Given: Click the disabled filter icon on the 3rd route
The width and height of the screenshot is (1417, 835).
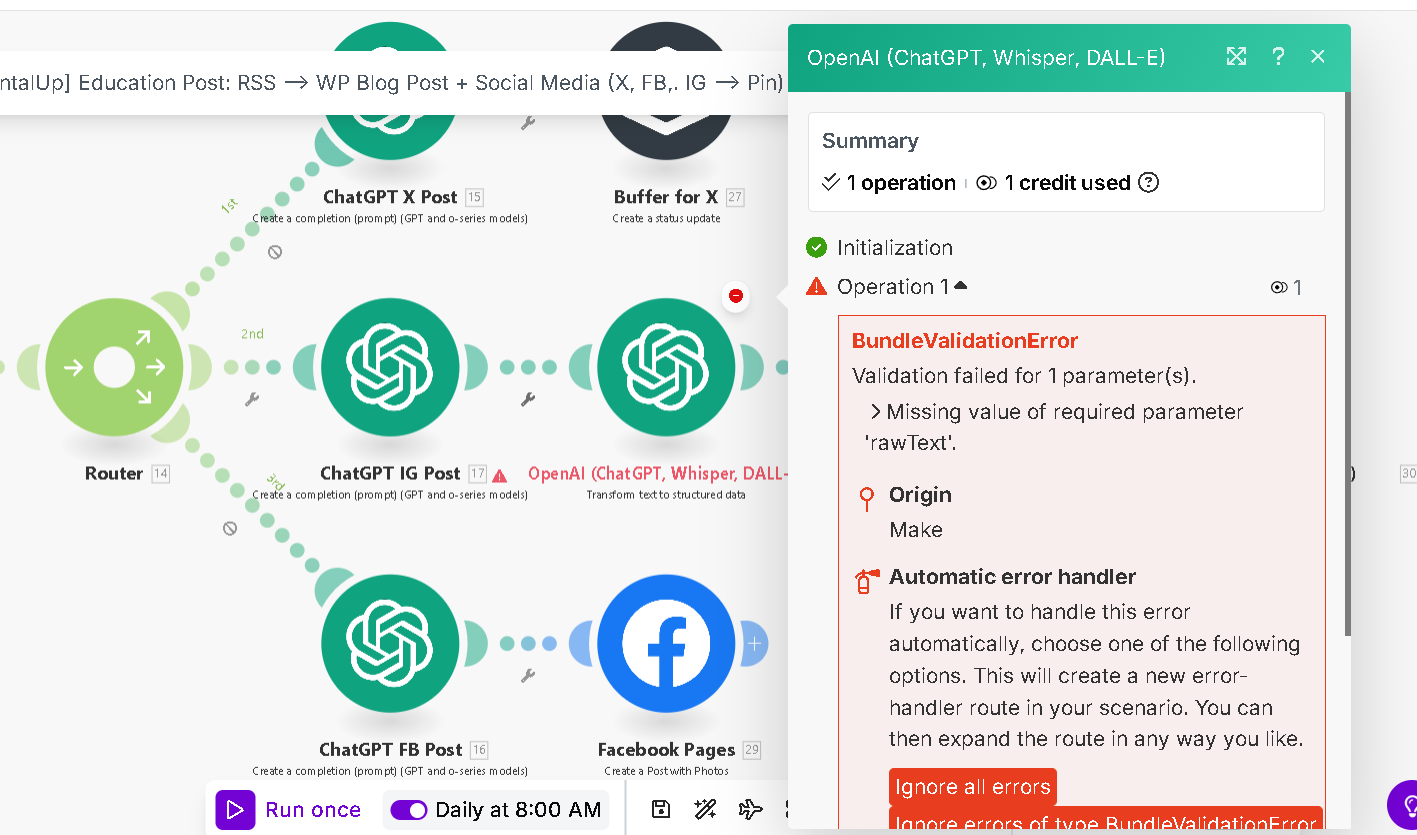Looking at the screenshot, I should point(230,528).
